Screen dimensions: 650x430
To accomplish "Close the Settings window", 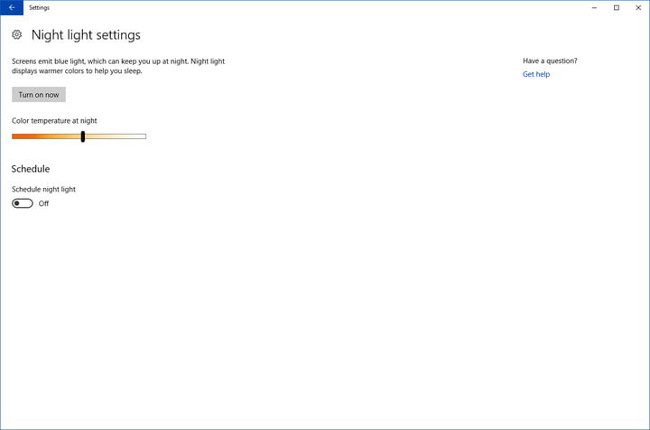I will (x=638, y=7).
